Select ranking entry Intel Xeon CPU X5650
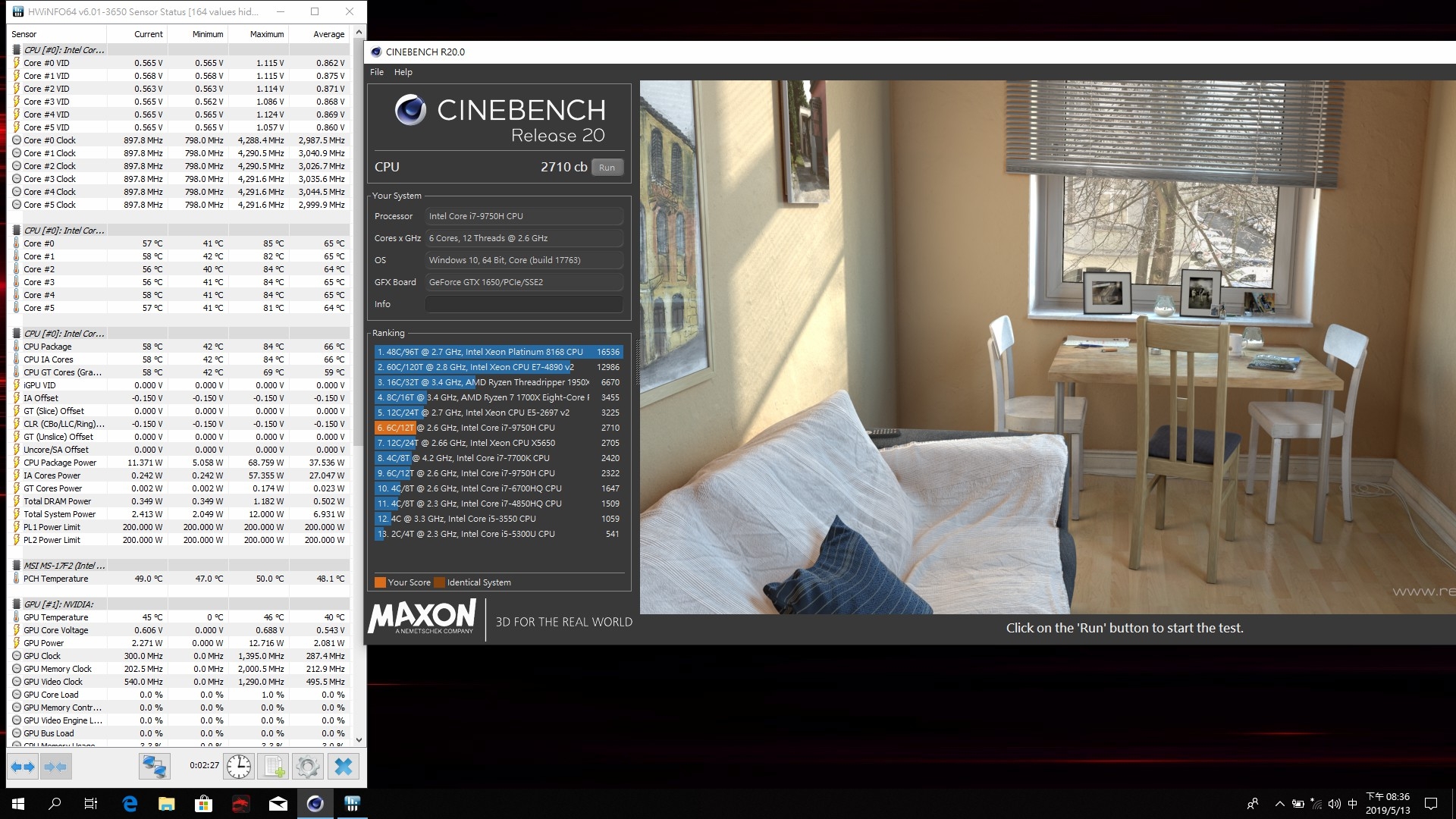This screenshot has height=819, width=1456. (x=498, y=443)
